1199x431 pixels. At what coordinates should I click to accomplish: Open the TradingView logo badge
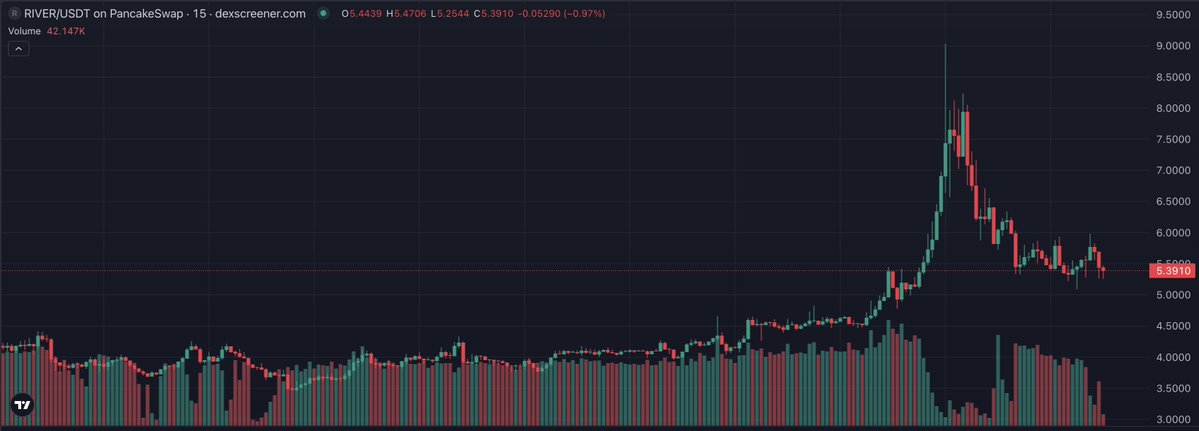click(22, 405)
